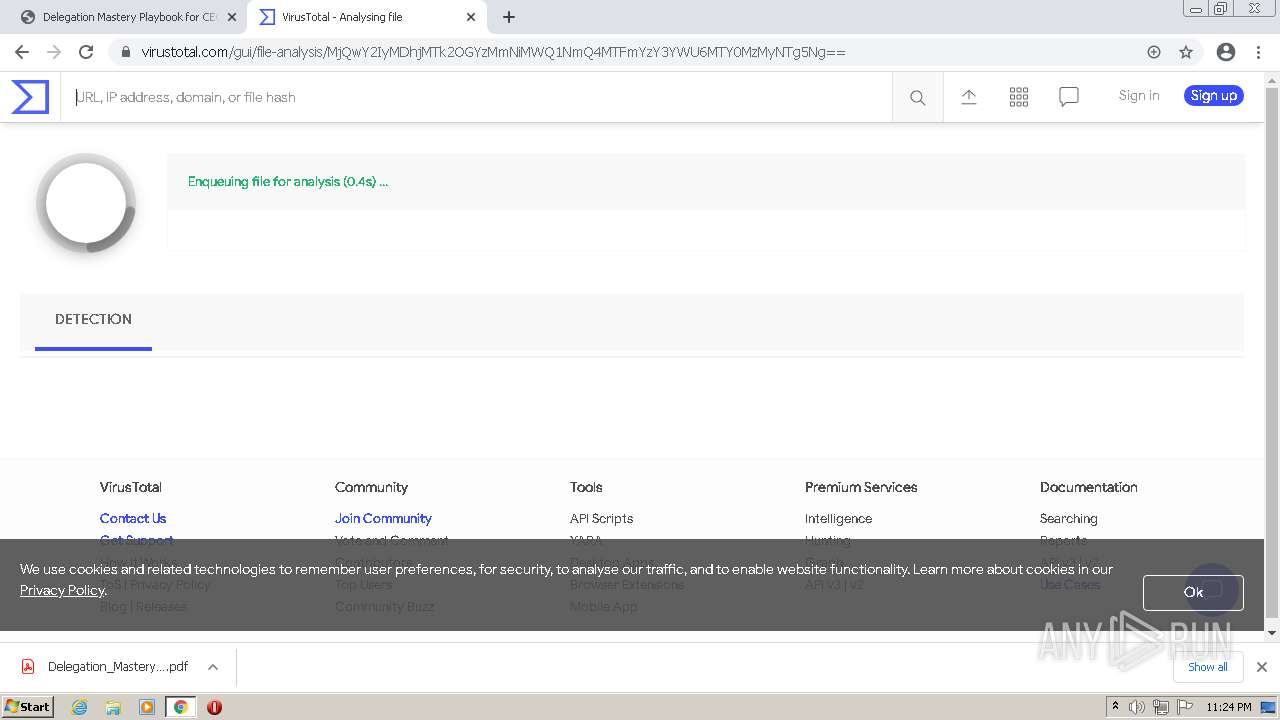Viewport: 1280px width, 720px height.
Task: Open the File Explorer taskbar icon
Action: click(113, 707)
